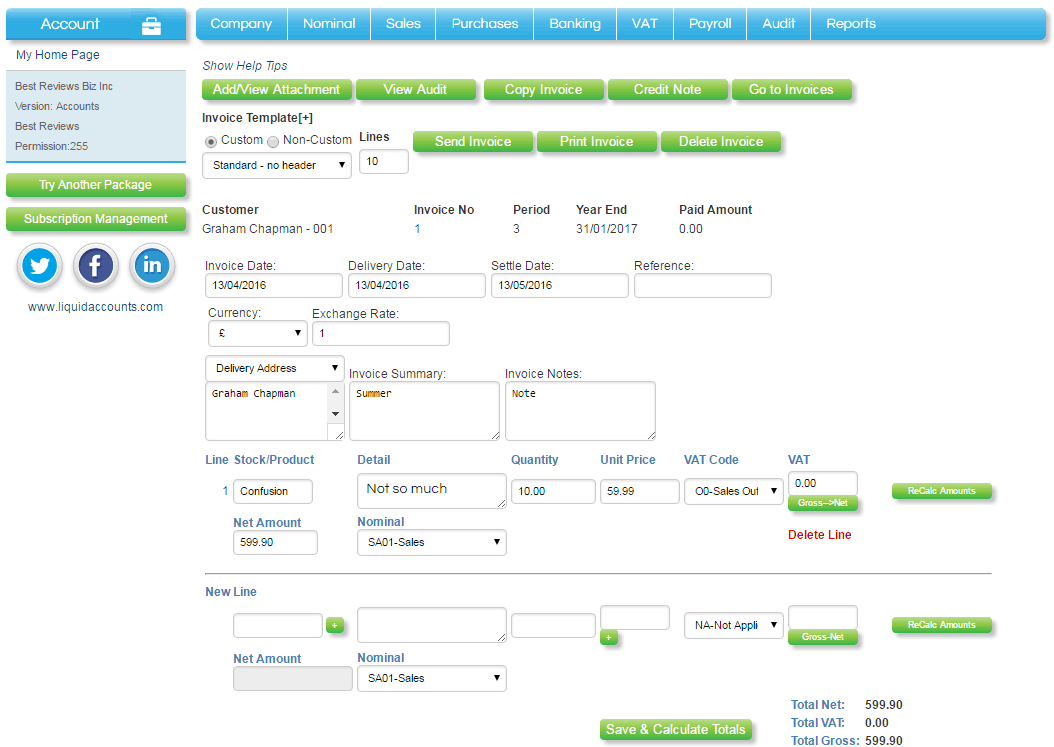Open the Payroll menu
The height and width of the screenshot is (747, 1054).
[709, 23]
